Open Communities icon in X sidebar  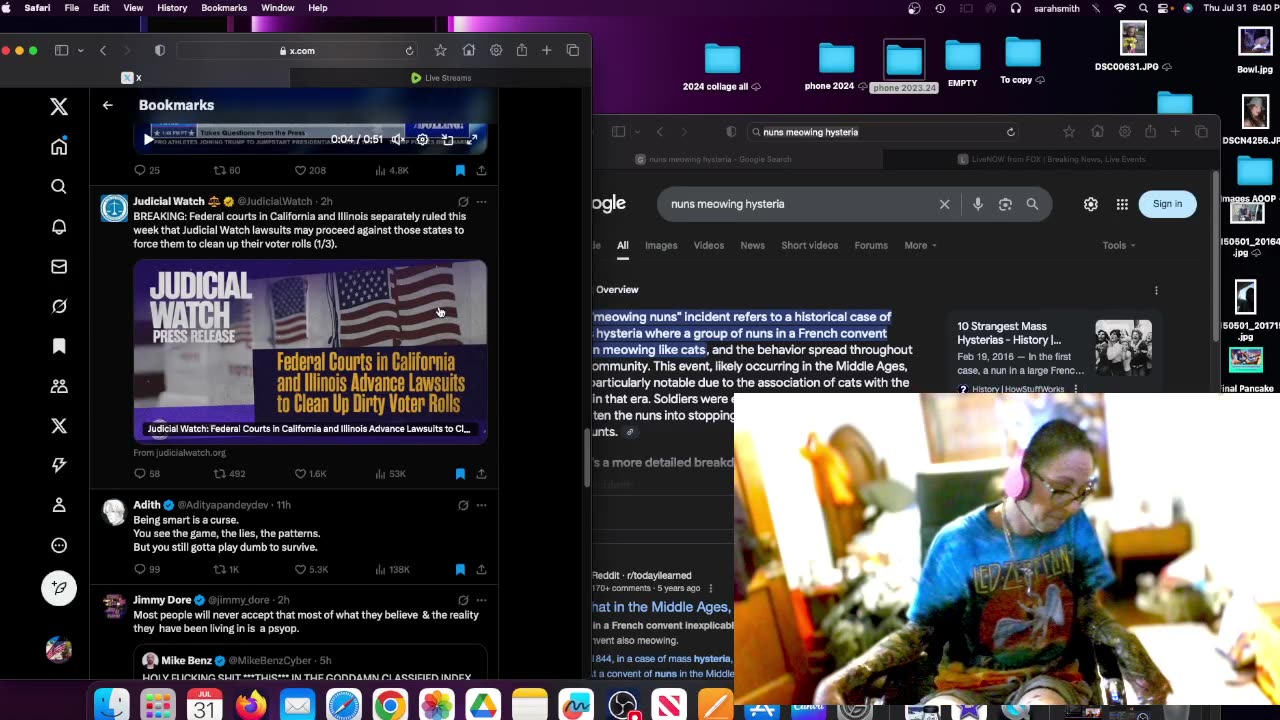click(59, 386)
